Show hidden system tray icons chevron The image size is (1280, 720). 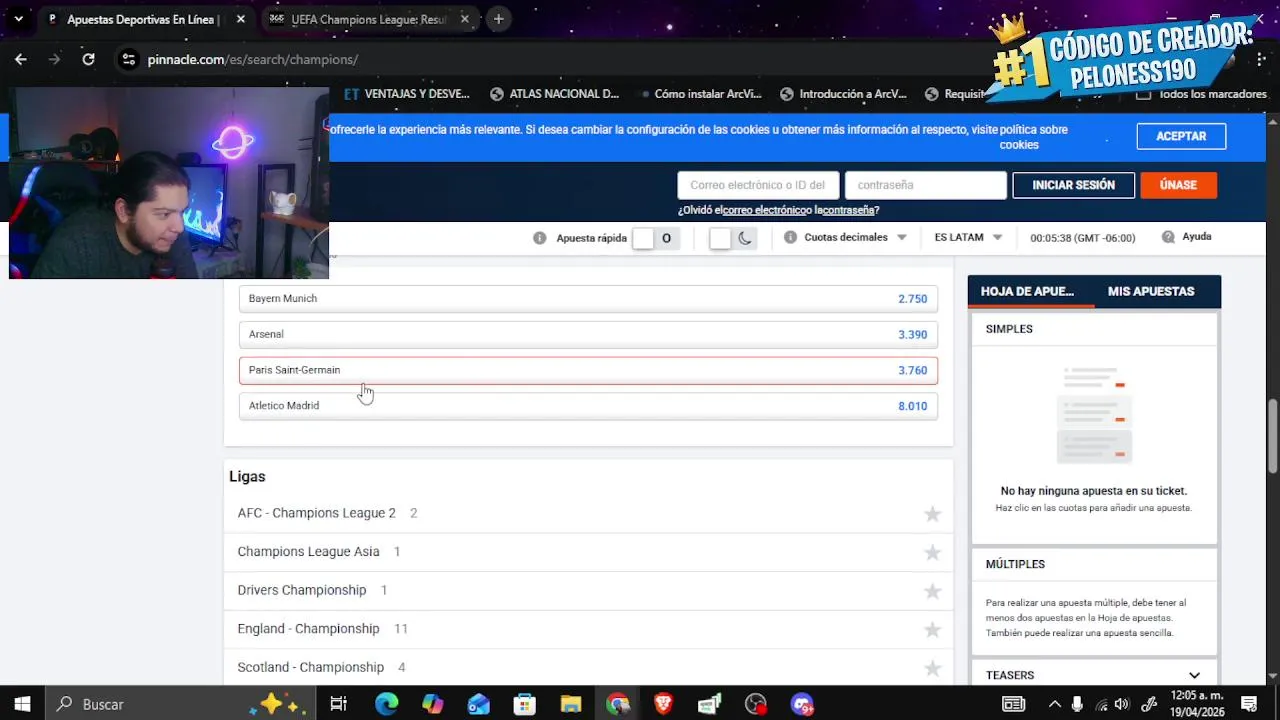(1055, 704)
